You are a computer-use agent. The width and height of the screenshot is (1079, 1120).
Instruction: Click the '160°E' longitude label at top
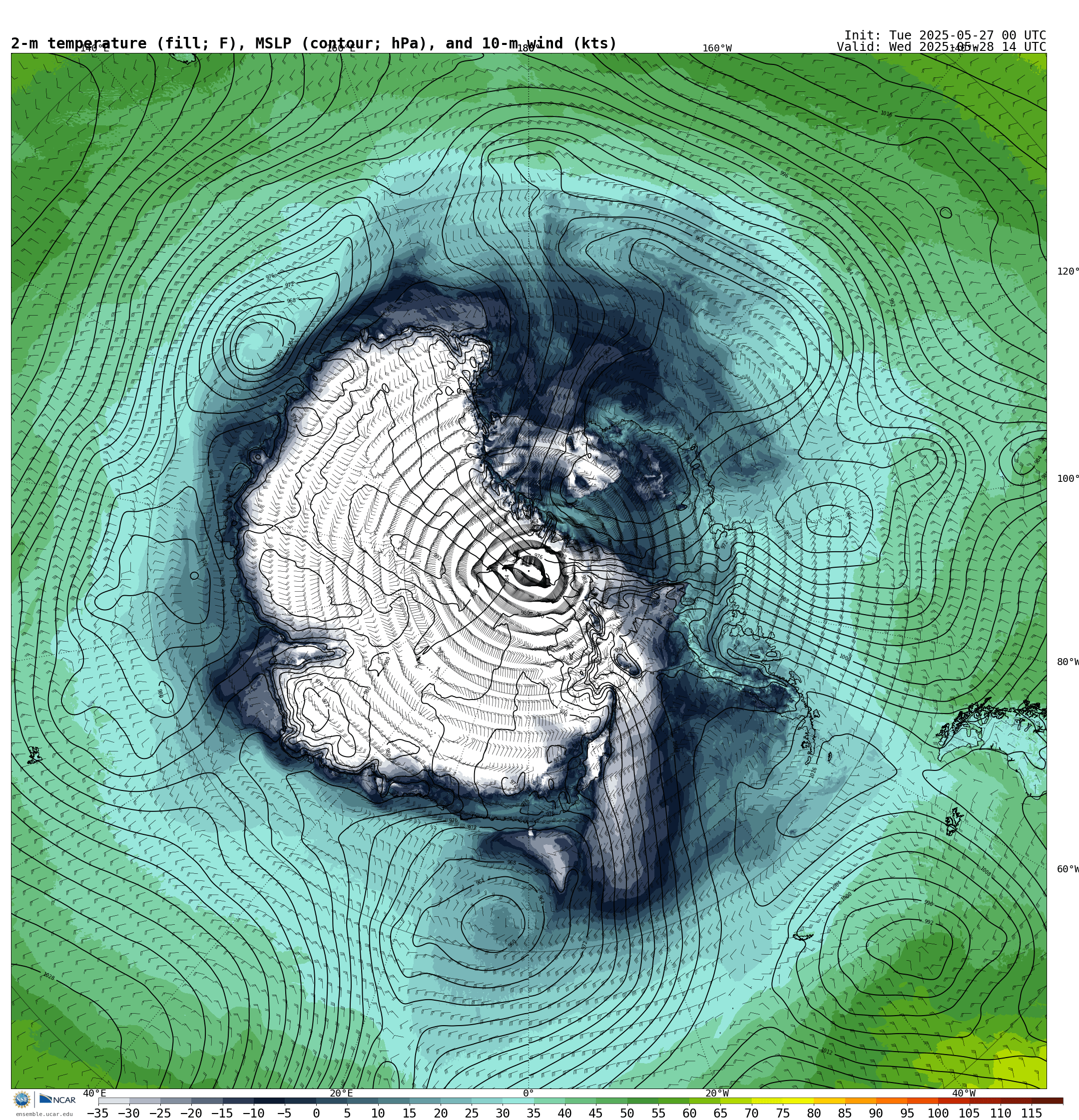(x=341, y=48)
